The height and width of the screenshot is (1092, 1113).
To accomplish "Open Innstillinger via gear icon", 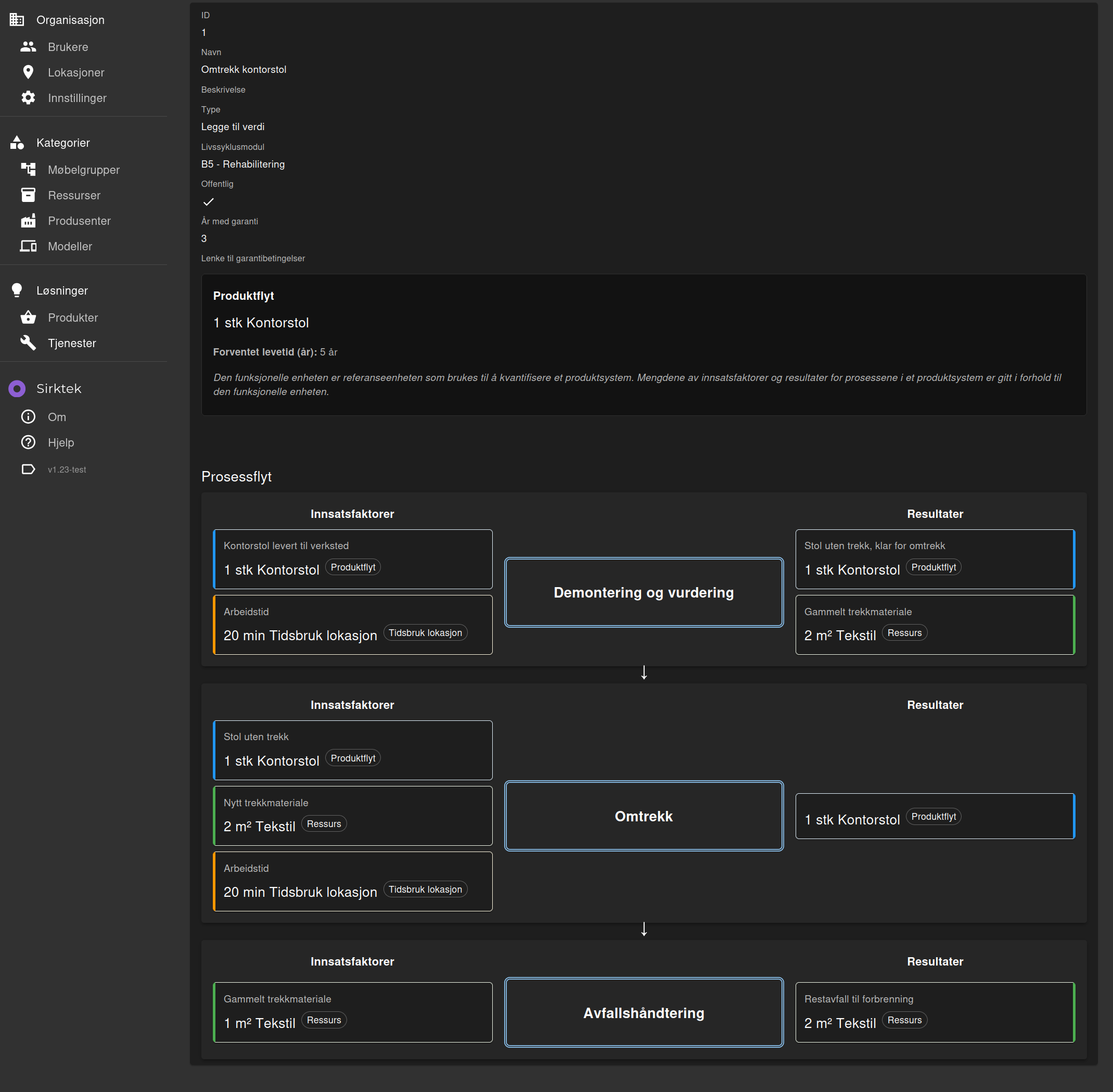I will click(x=28, y=98).
